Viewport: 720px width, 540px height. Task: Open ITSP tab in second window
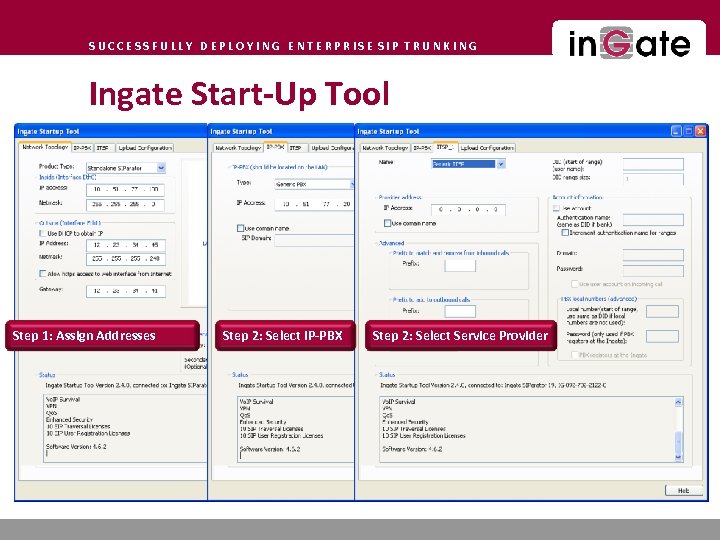(x=296, y=148)
